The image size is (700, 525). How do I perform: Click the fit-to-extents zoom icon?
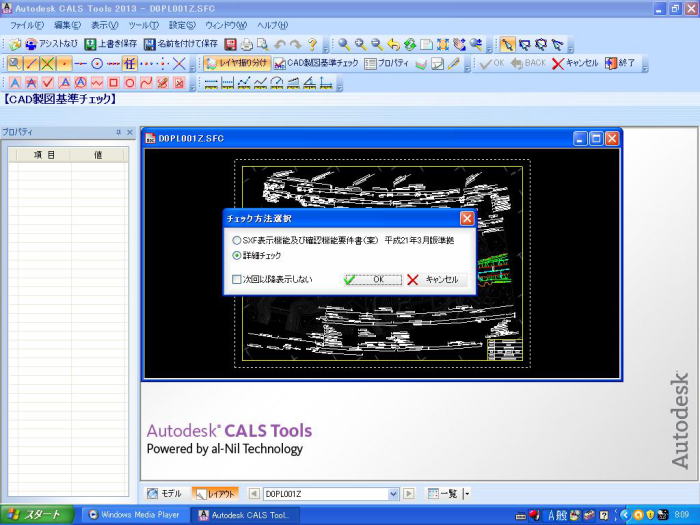pos(443,44)
